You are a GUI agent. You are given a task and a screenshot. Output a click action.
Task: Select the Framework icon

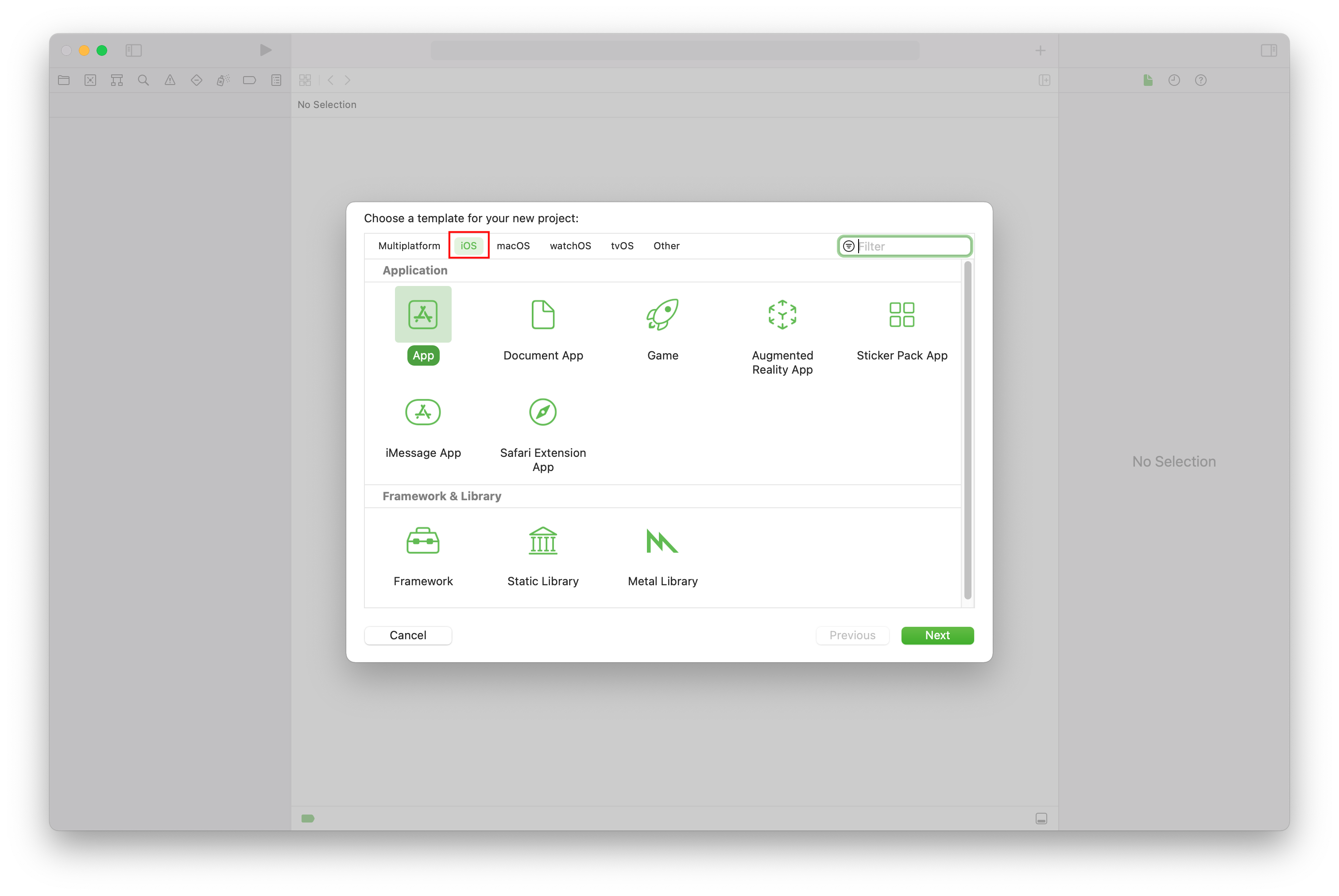[x=423, y=540]
